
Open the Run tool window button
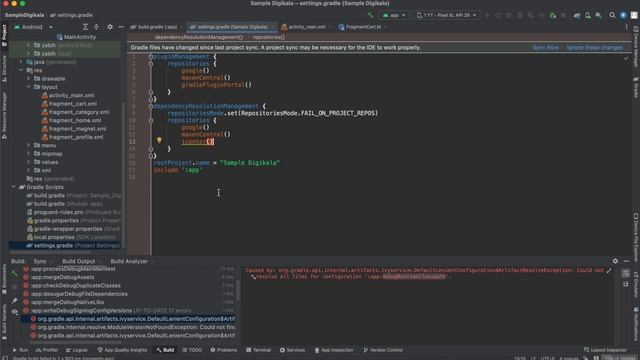point(20,350)
